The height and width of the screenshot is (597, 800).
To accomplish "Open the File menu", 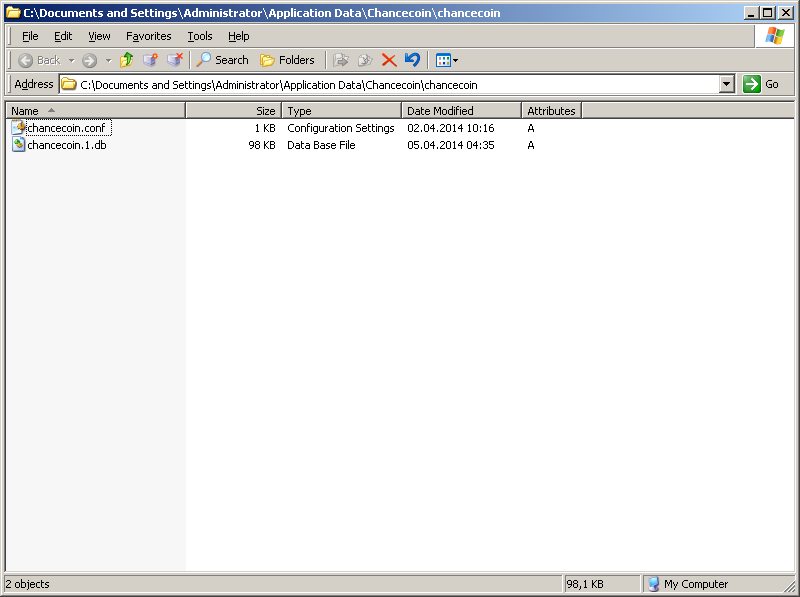I will 30,36.
